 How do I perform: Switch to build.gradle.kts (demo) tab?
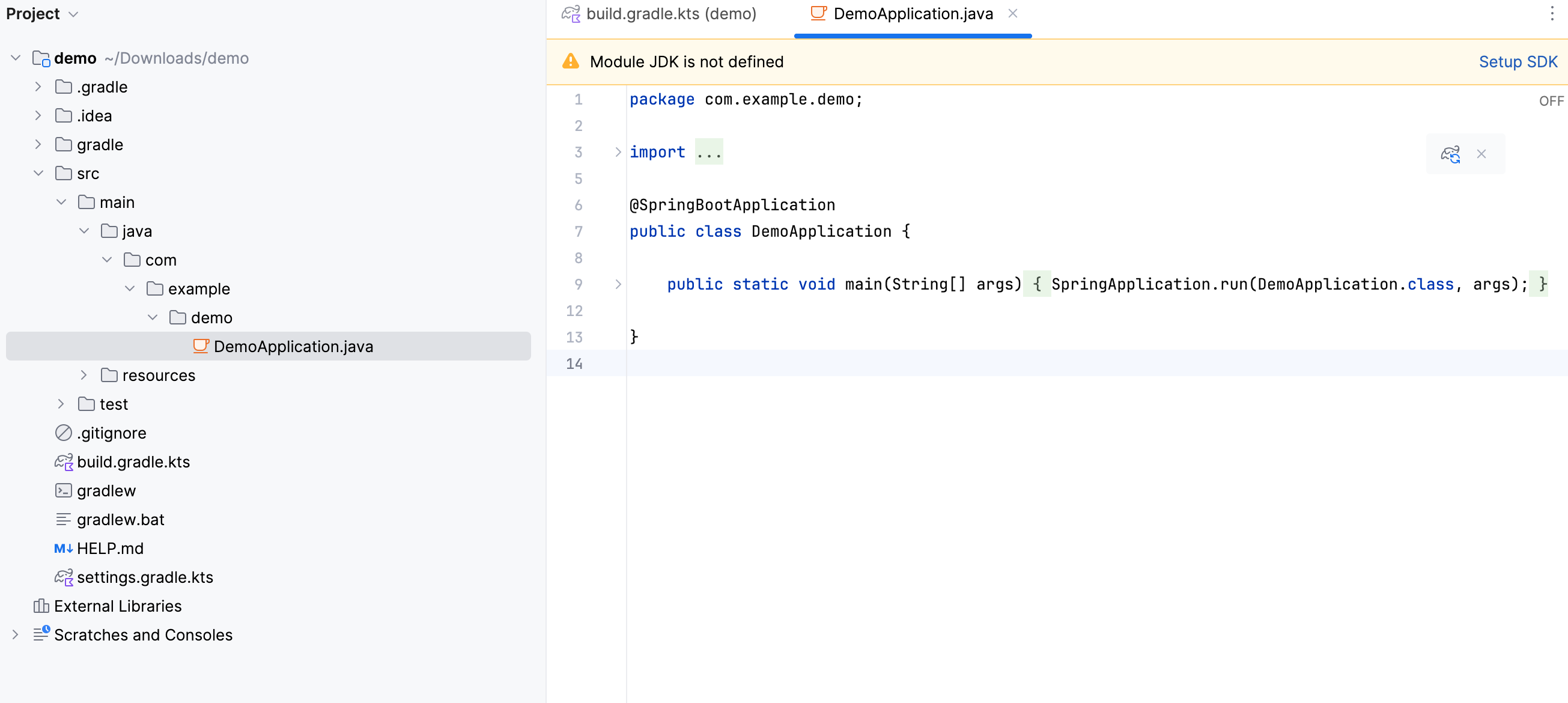coord(671,13)
